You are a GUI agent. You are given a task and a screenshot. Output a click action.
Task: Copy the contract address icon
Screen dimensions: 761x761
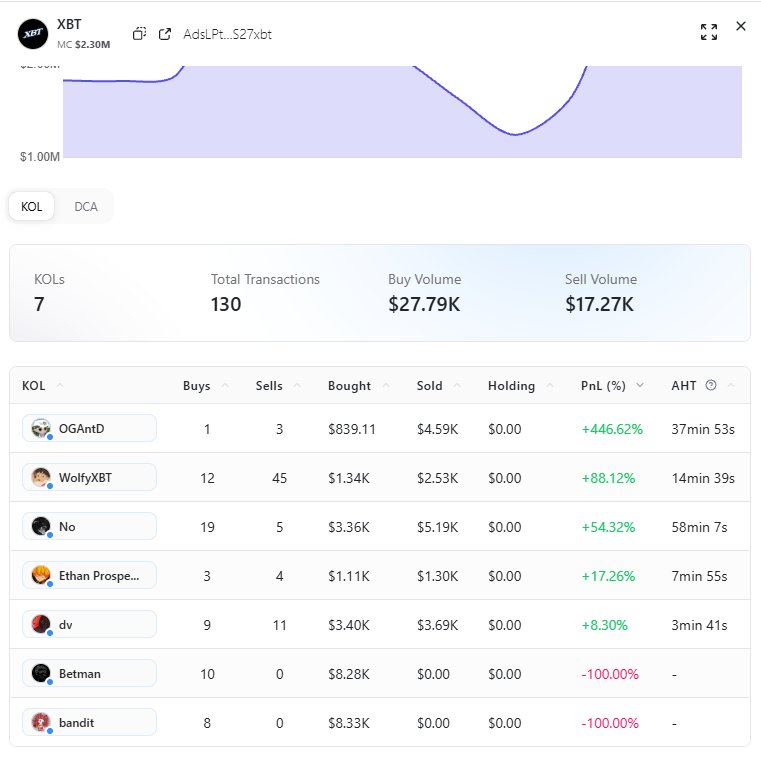139,33
